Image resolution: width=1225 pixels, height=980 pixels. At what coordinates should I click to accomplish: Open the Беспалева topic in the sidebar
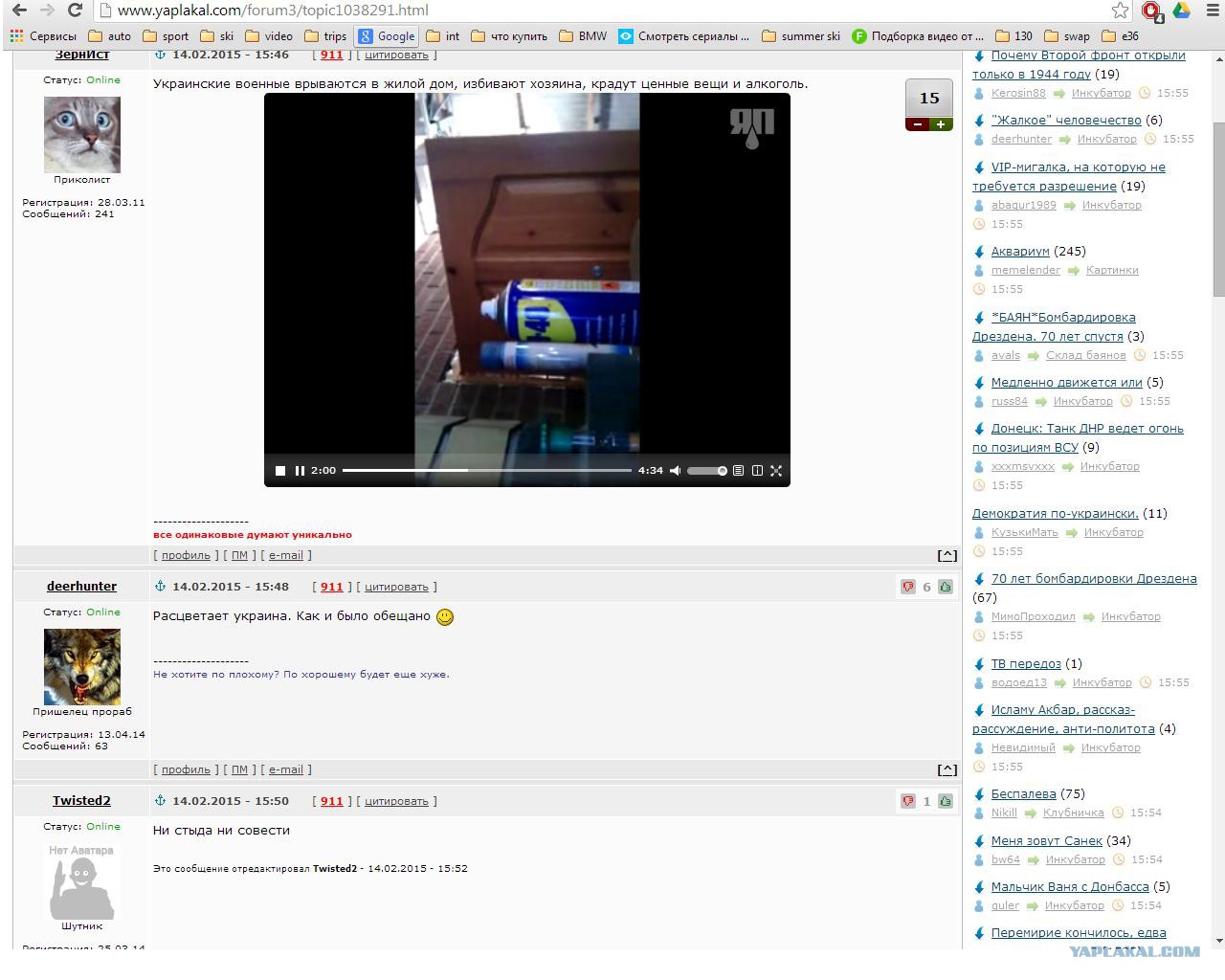pyautogui.click(x=1023, y=793)
